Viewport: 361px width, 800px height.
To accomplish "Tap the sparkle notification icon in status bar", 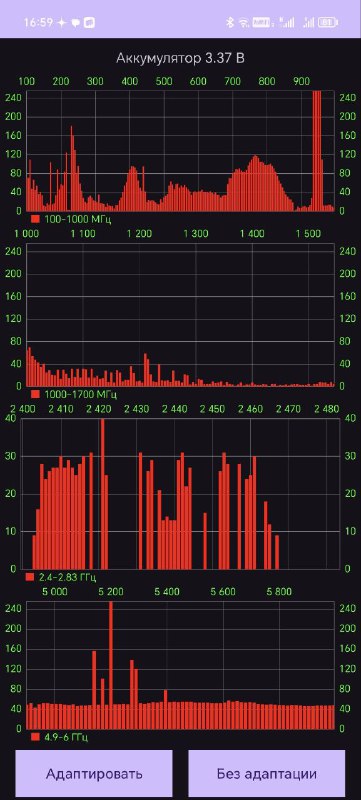I will [x=62, y=22].
